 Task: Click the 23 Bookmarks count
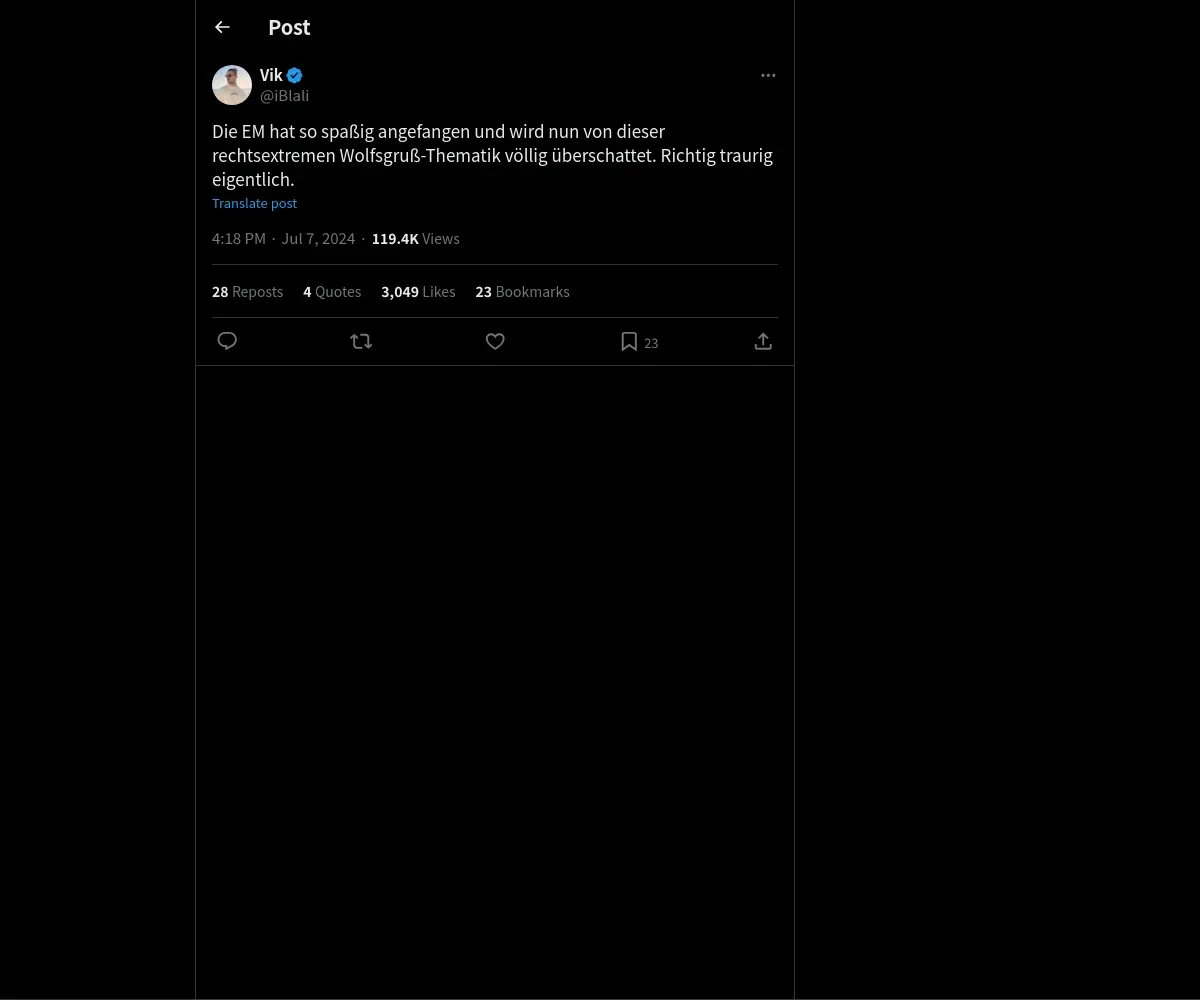tap(522, 292)
